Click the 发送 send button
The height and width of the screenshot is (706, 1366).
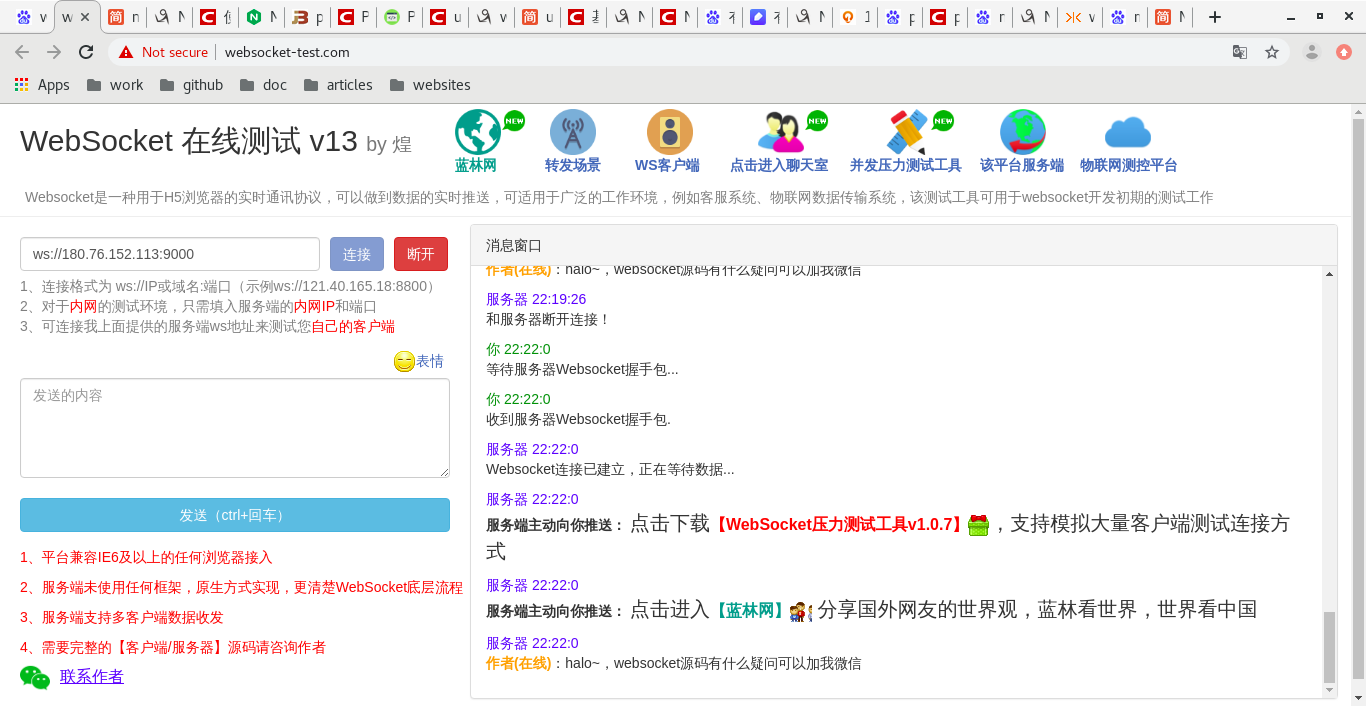coord(234,515)
